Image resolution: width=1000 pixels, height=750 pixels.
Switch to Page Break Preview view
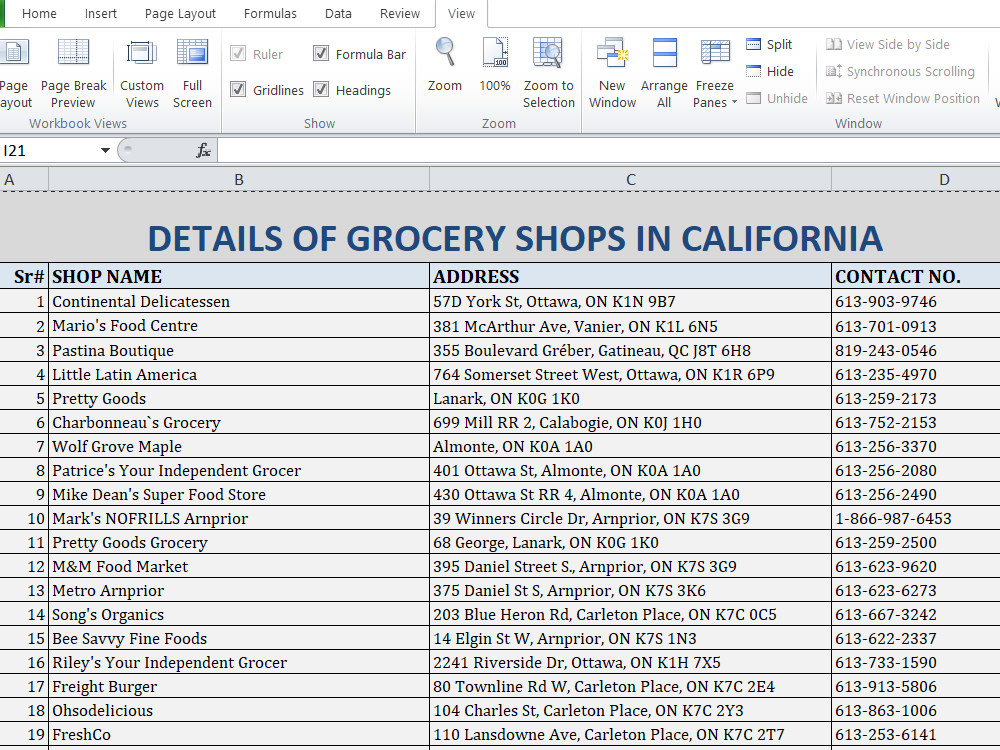pyautogui.click(x=73, y=73)
